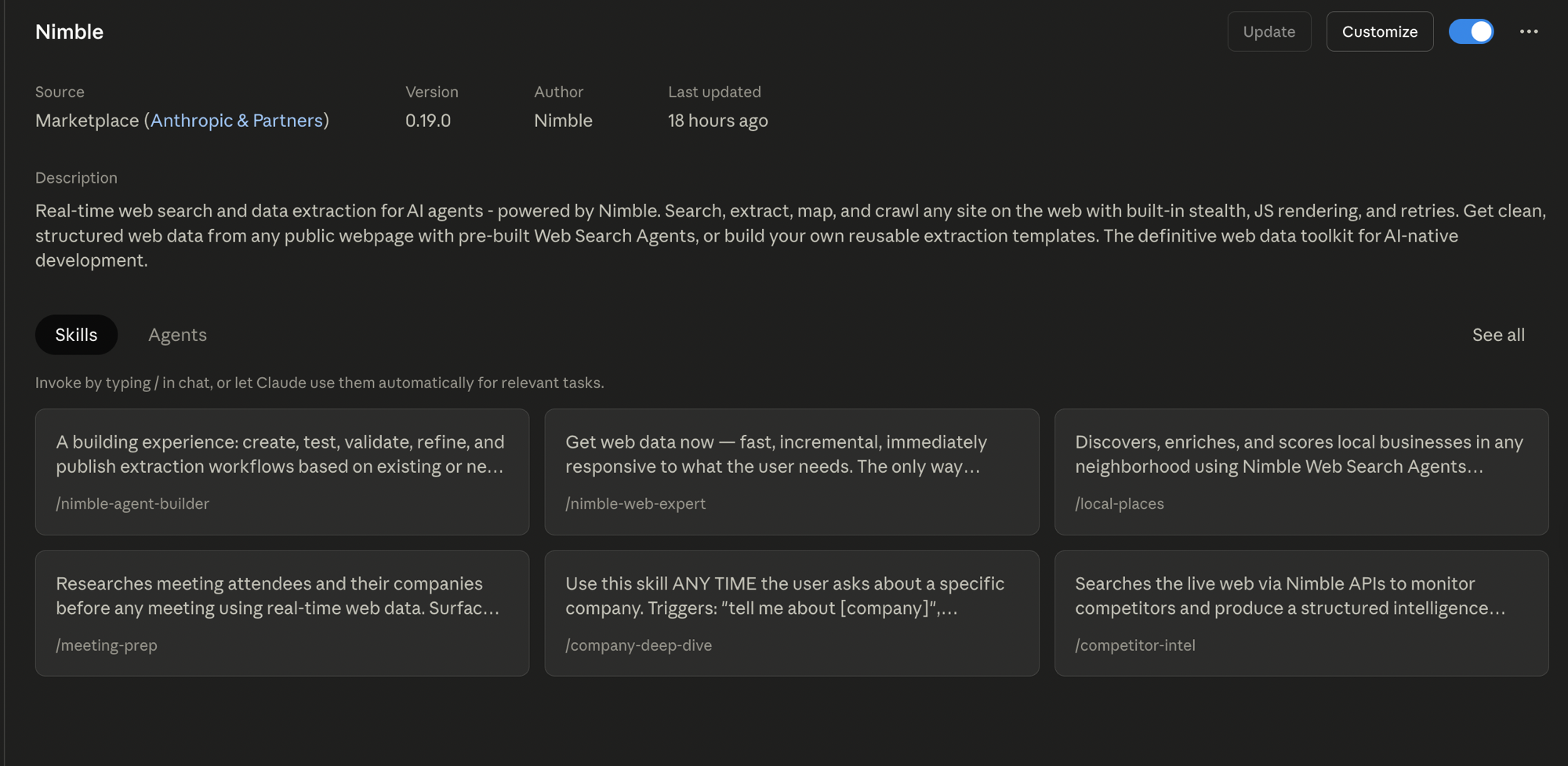The width and height of the screenshot is (1568, 766).
Task: Open the nimble-agent-builder skill card
Action: [282, 472]
